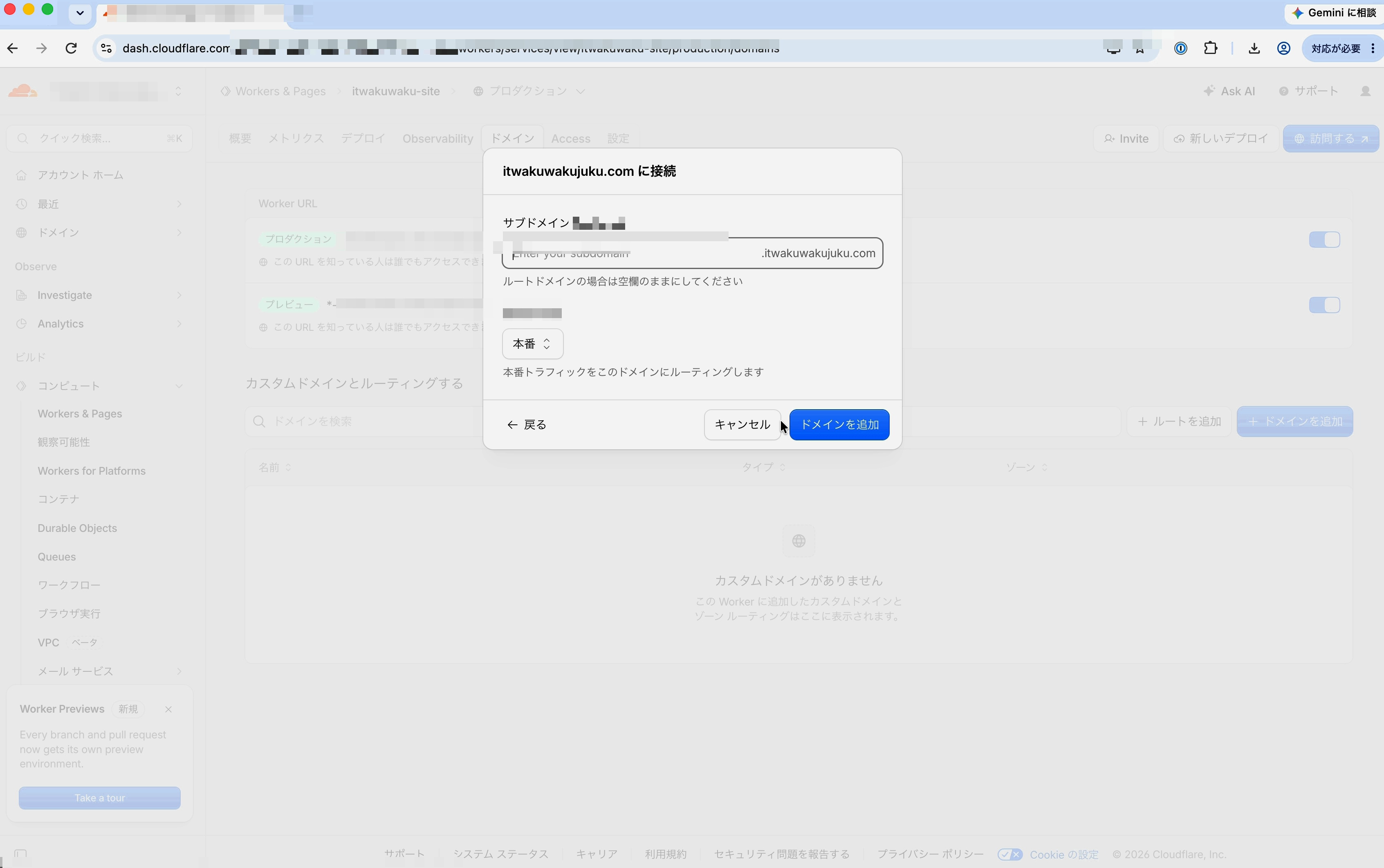Viewport: 1384px width, 868px height.
Task: Click Workers & Pages breadcrumb
Action: point(280,91)
